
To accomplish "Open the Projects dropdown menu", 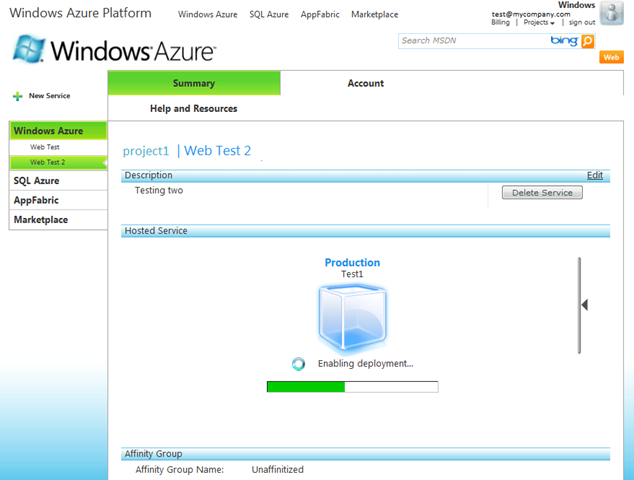I will click(x=539, y=23).
